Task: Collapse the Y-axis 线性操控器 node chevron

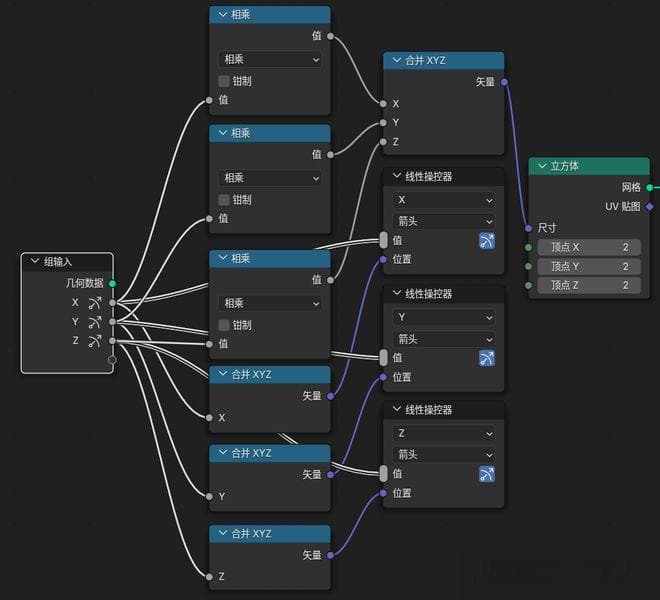Action: tap(397, 293)
